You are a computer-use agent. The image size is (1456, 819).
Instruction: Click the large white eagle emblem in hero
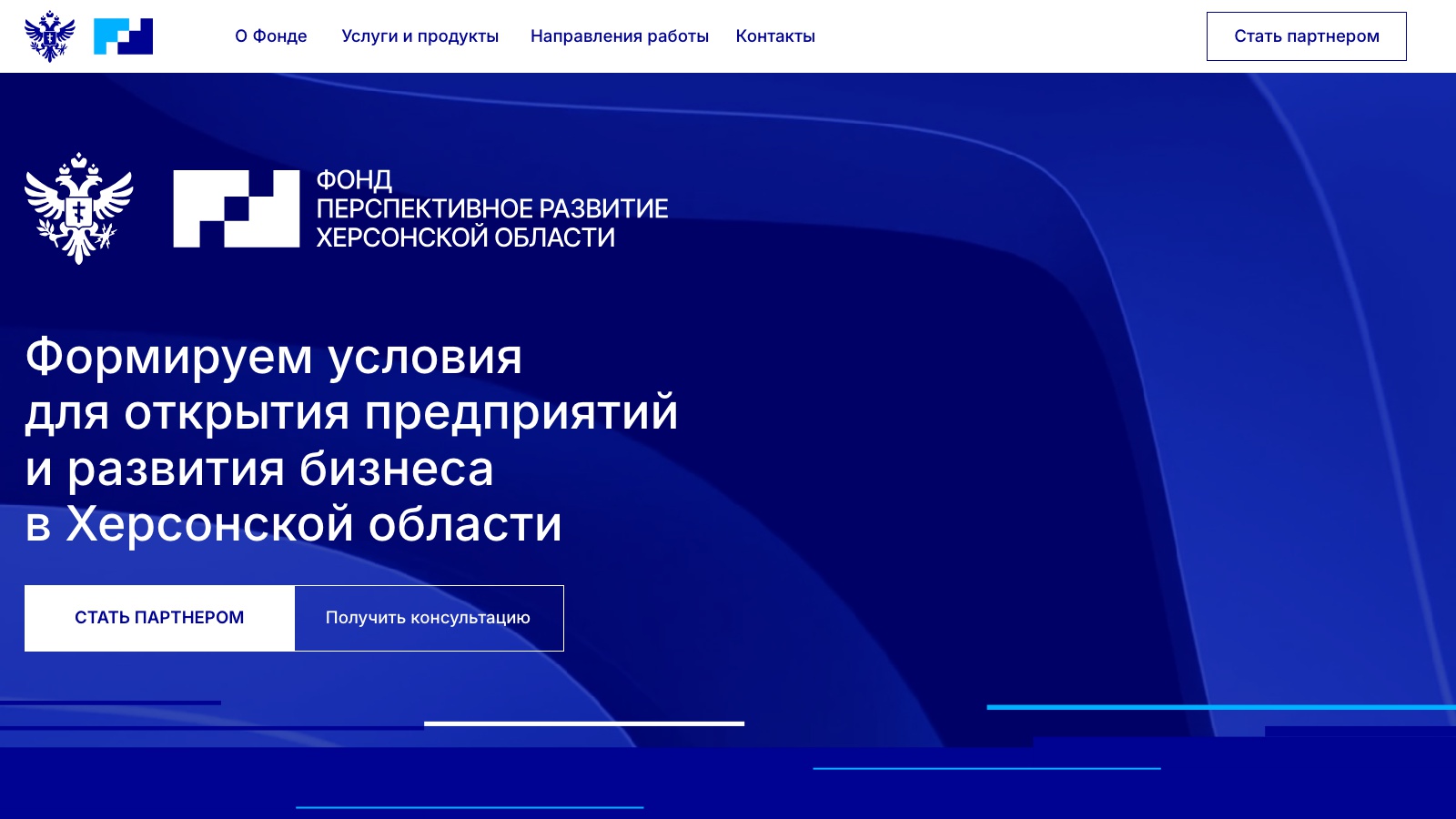(79, 208)
